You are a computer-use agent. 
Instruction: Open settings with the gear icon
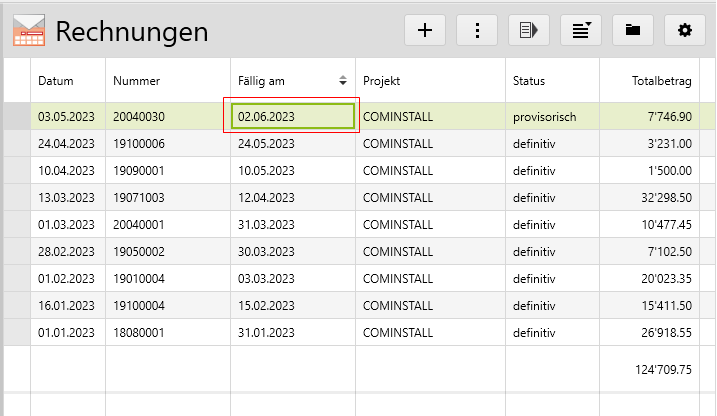click(x=685, y=30)
